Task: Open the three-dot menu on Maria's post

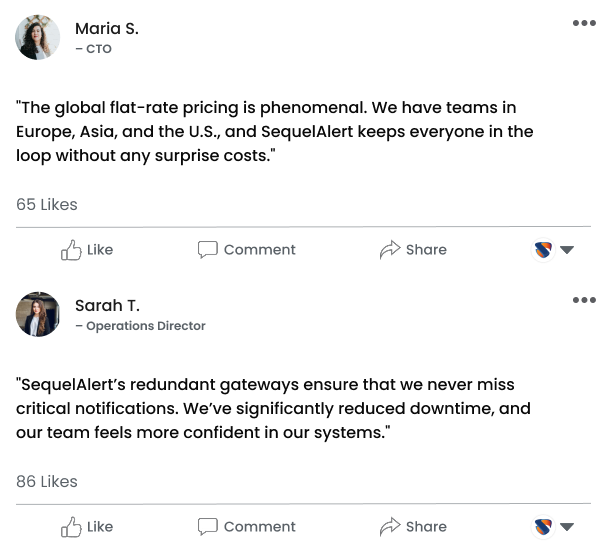Action: click(584, 24)
